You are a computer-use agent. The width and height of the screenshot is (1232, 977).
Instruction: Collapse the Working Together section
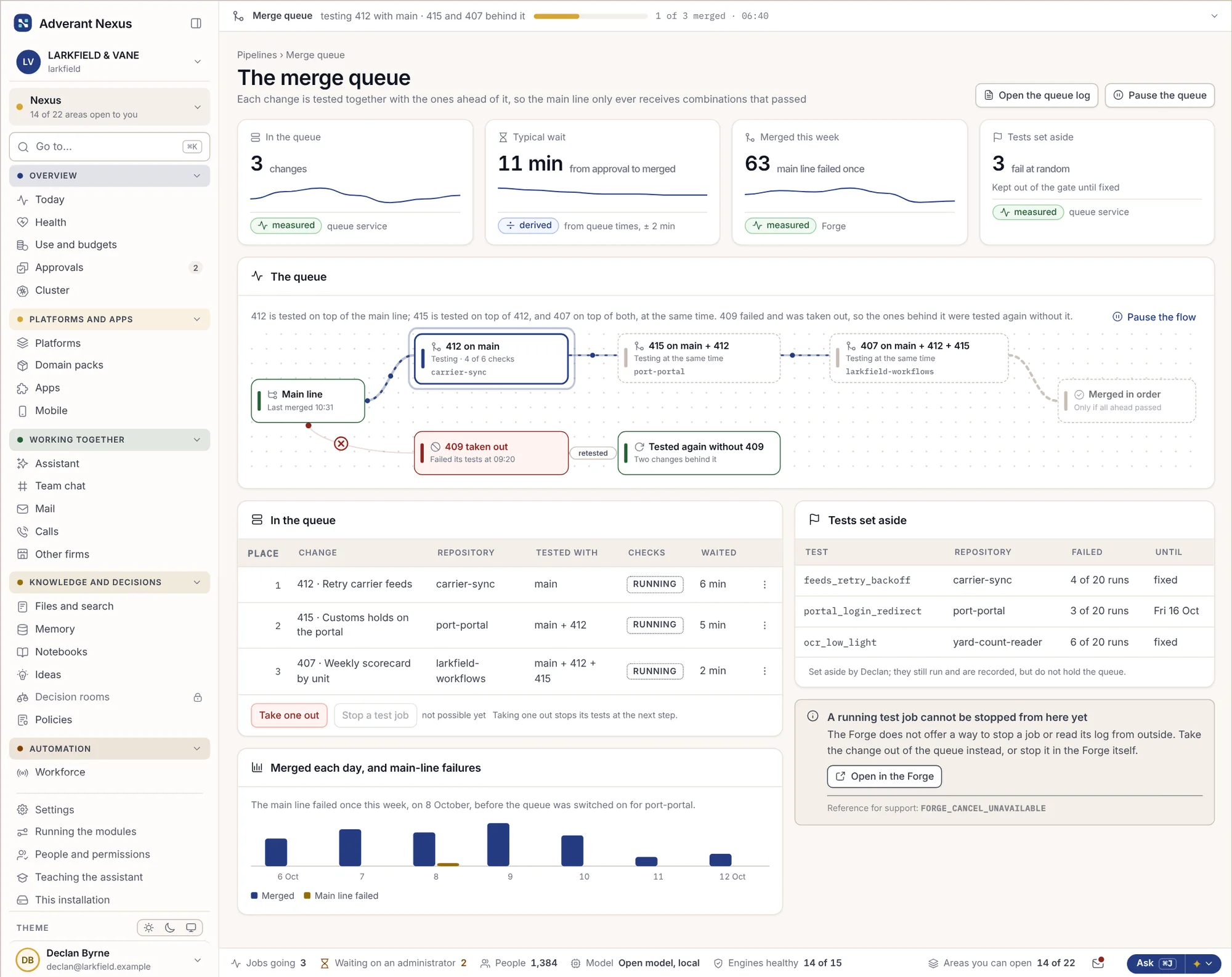[110, 440]
